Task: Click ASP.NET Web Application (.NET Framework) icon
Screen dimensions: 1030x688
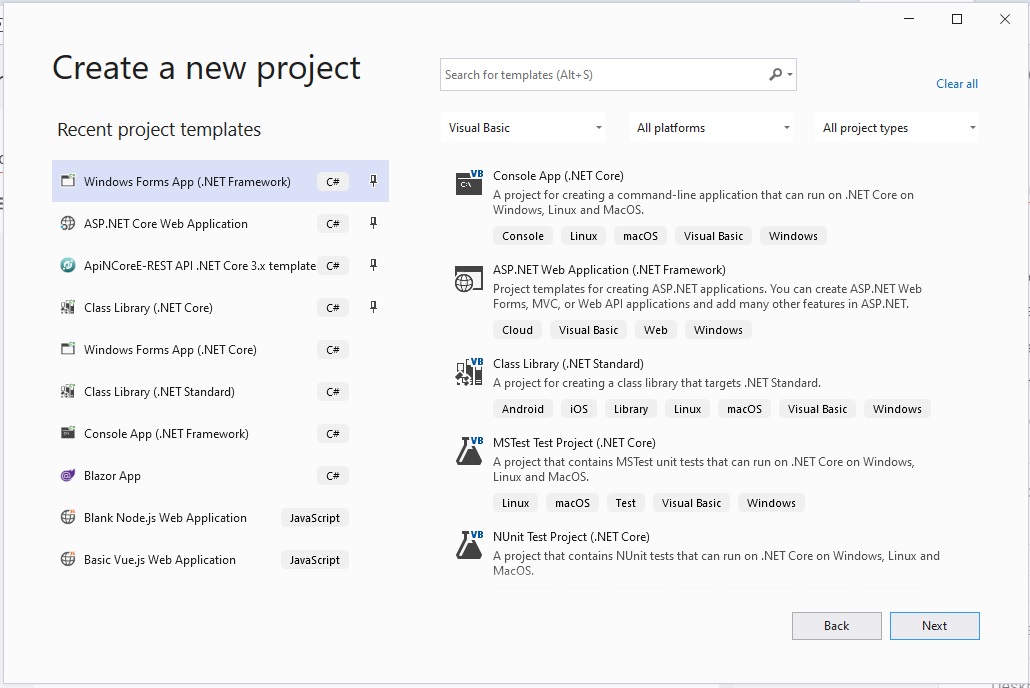Action: click(468, 279)
